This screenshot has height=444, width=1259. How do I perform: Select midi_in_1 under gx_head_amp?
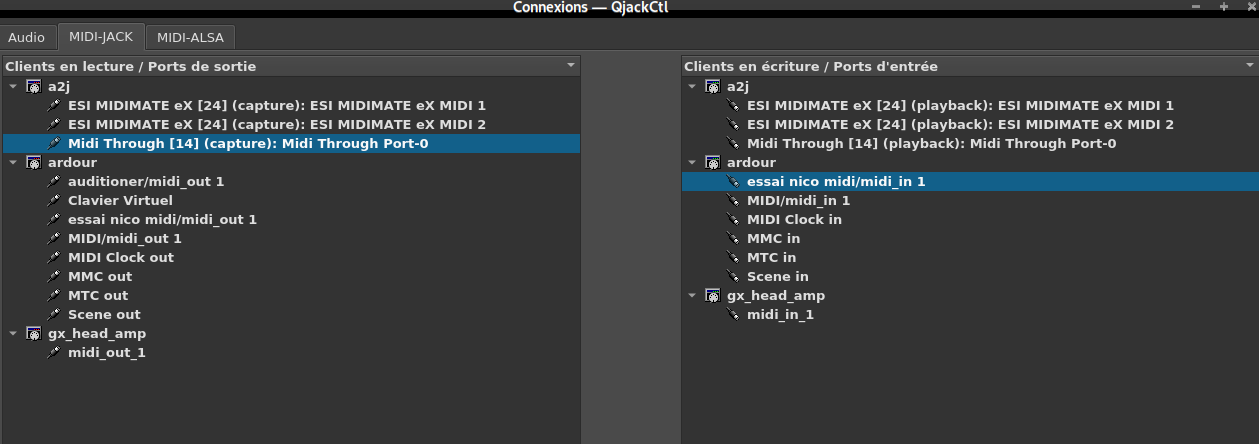pos(780,315)
